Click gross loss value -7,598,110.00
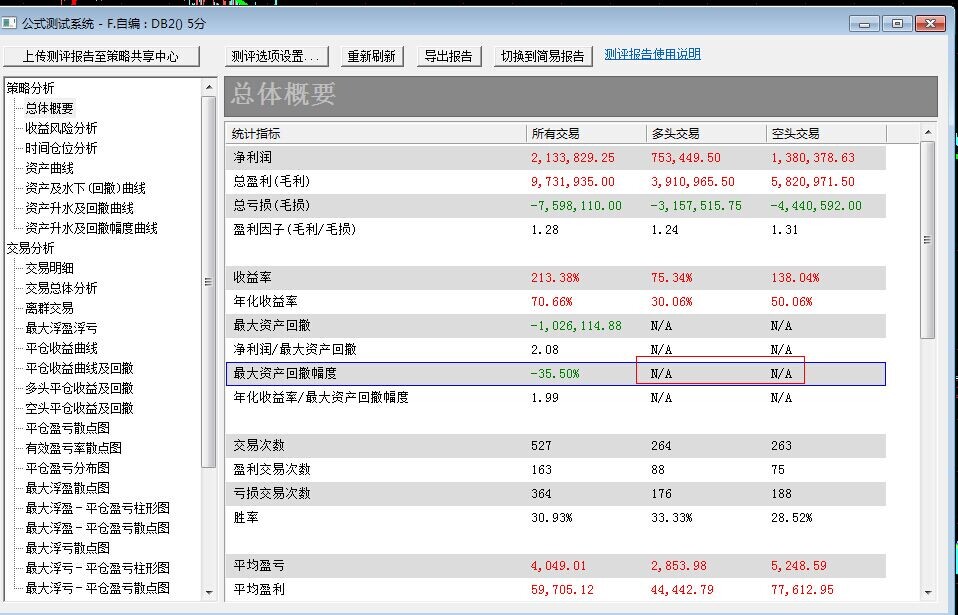Screen dimensions: 958x615 pyautogui.click(x=576, y=206)
